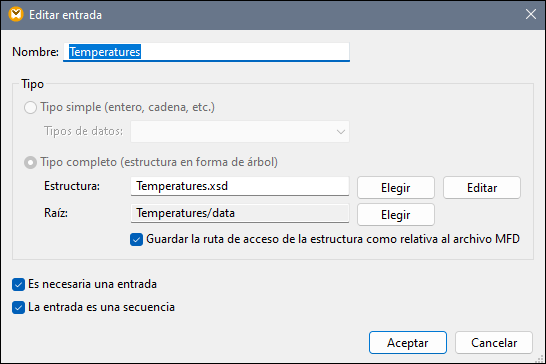The width and height of the screenshot is (546, 364).
Task: Click the Nombre: label
Action: tap(36, 52)
